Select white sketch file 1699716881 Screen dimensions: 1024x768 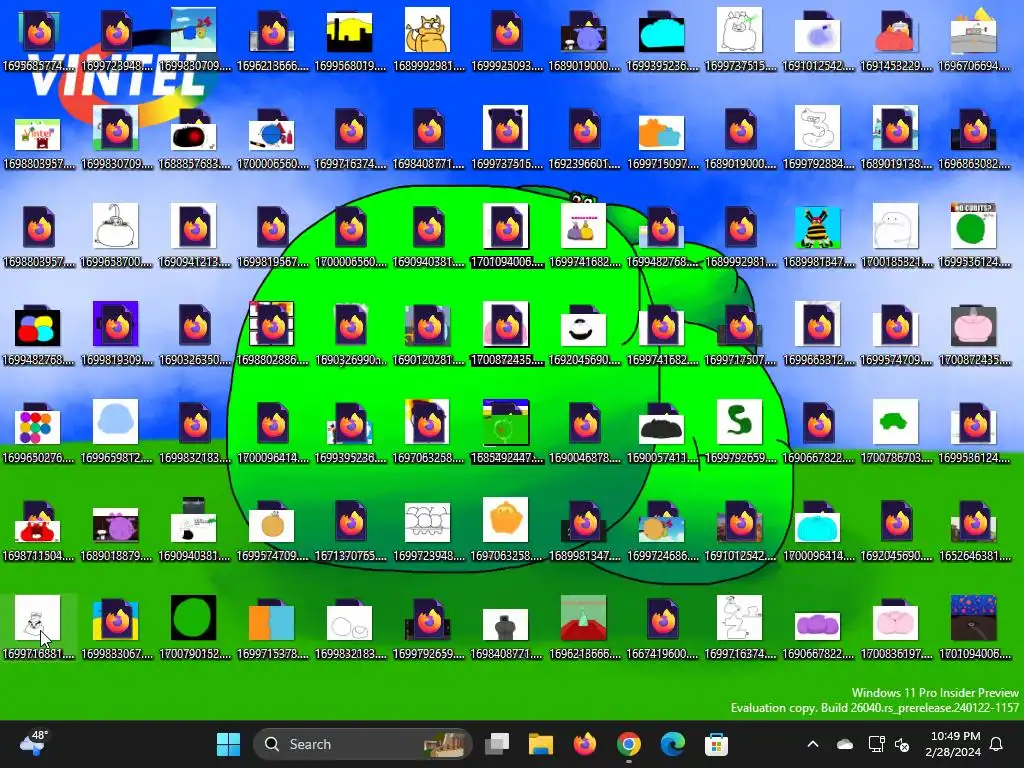coord(38,628)
